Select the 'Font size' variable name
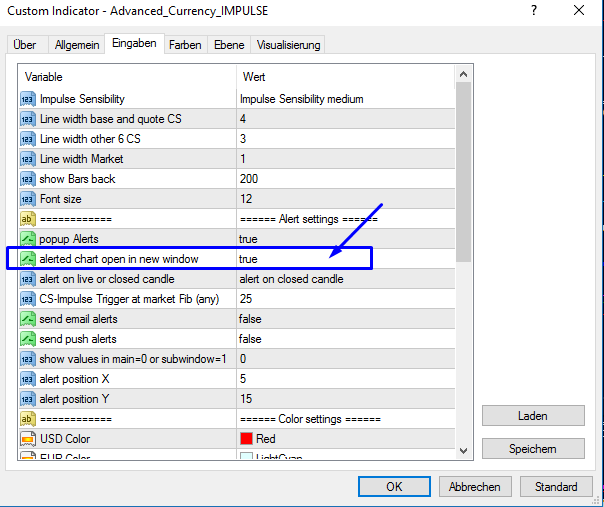Screen dimensions: 604x507 pos(61,199)
